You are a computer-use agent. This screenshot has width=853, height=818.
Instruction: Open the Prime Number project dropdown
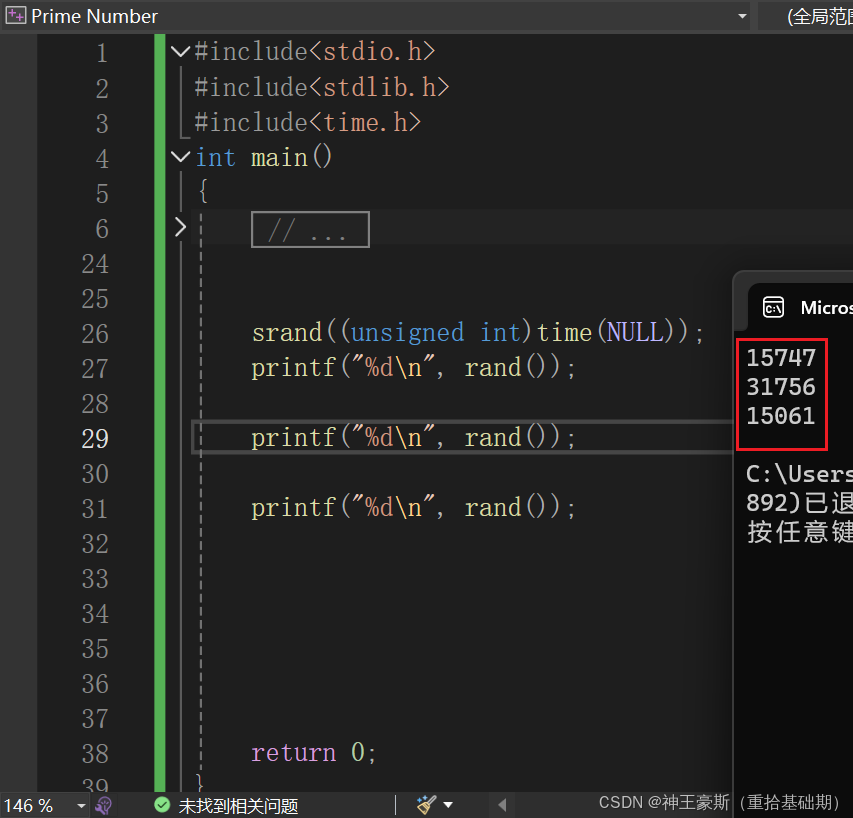click(x=742, y=16)
